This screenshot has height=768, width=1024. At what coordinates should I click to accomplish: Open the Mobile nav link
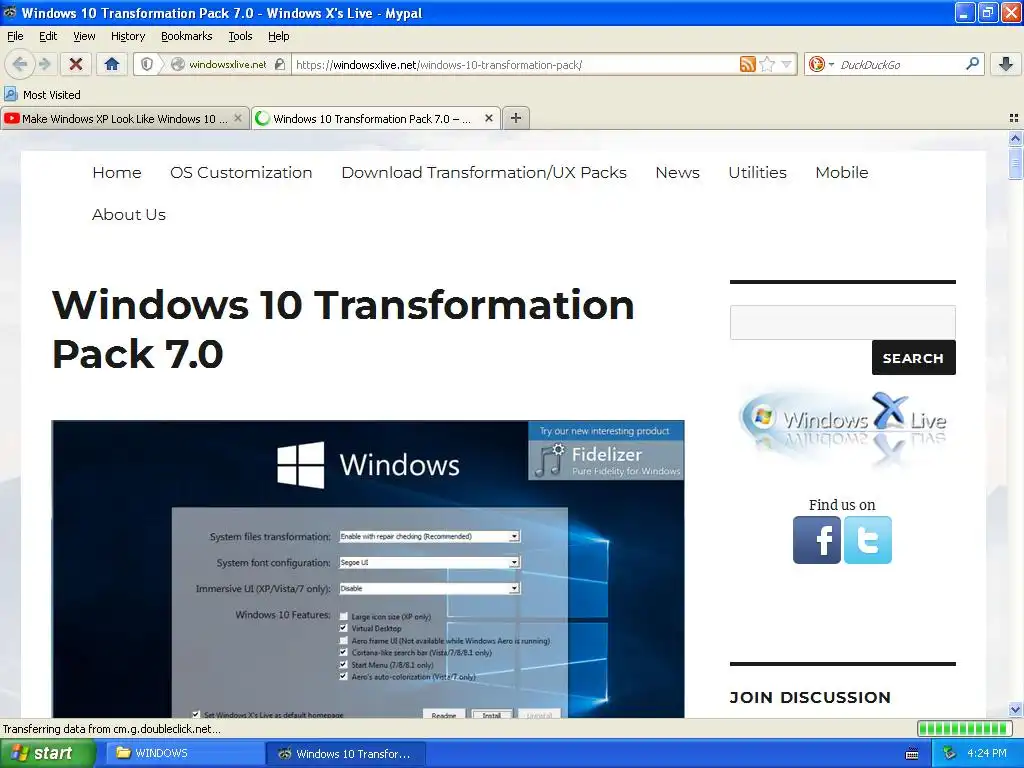tap(842, 172)
